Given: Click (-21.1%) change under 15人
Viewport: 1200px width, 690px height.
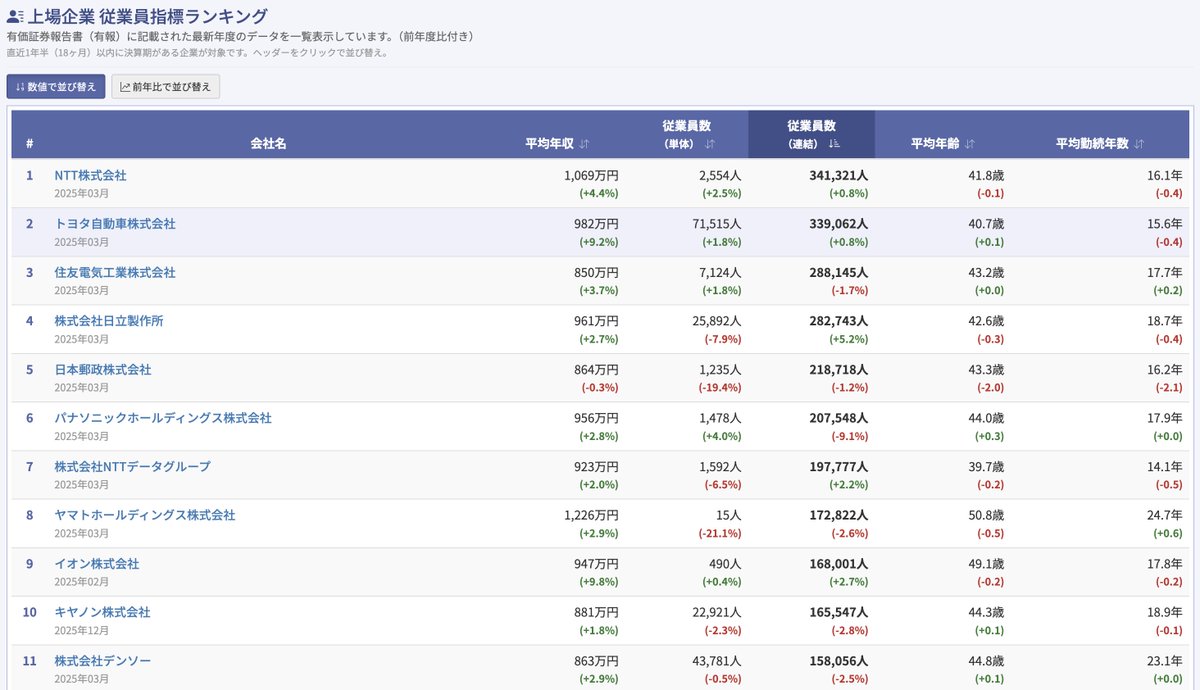Looking at the screenshot, I should click(719, 533).
